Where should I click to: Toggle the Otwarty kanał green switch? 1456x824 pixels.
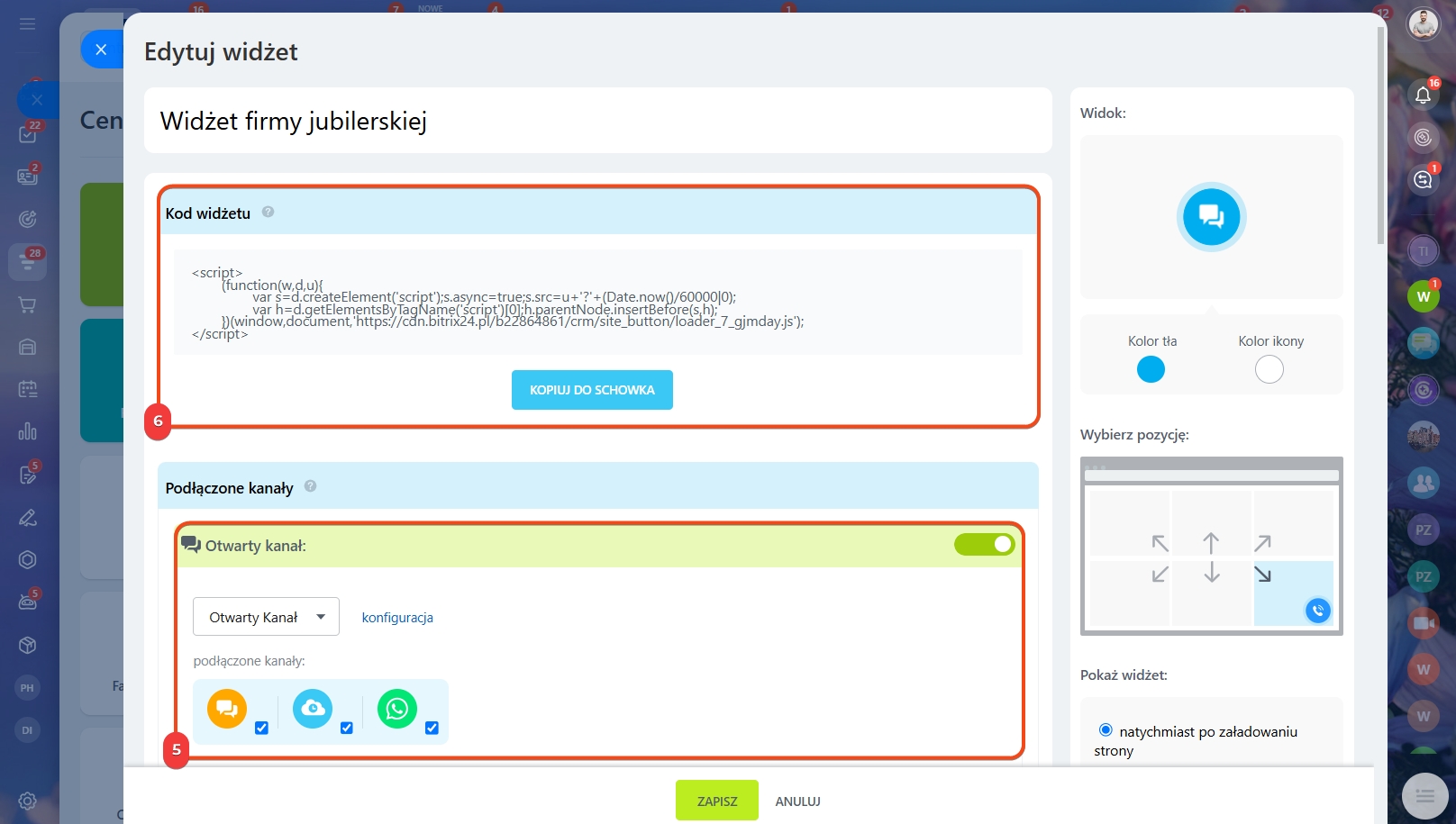(985, 544)
